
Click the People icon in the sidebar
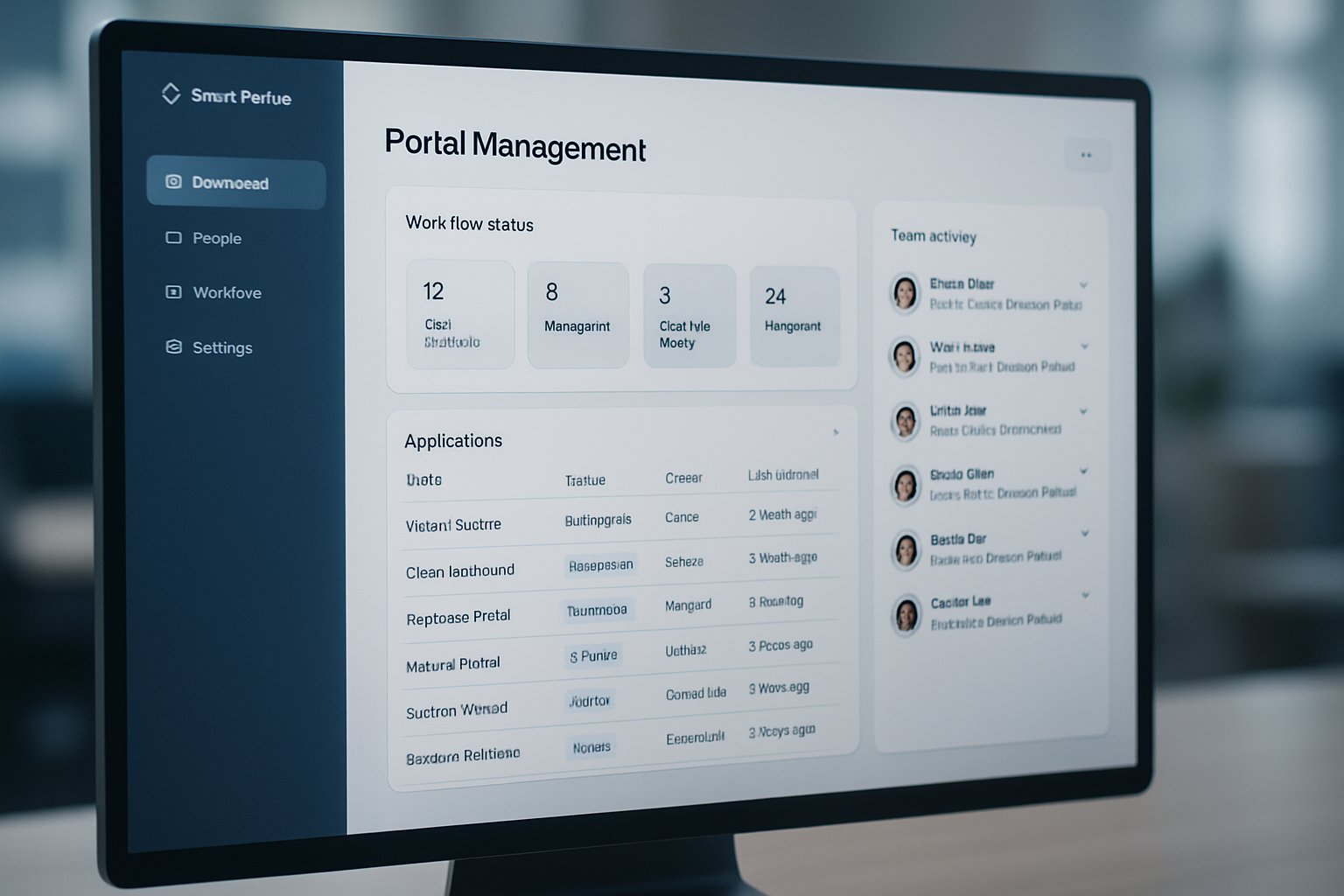[x=172, y=237]
